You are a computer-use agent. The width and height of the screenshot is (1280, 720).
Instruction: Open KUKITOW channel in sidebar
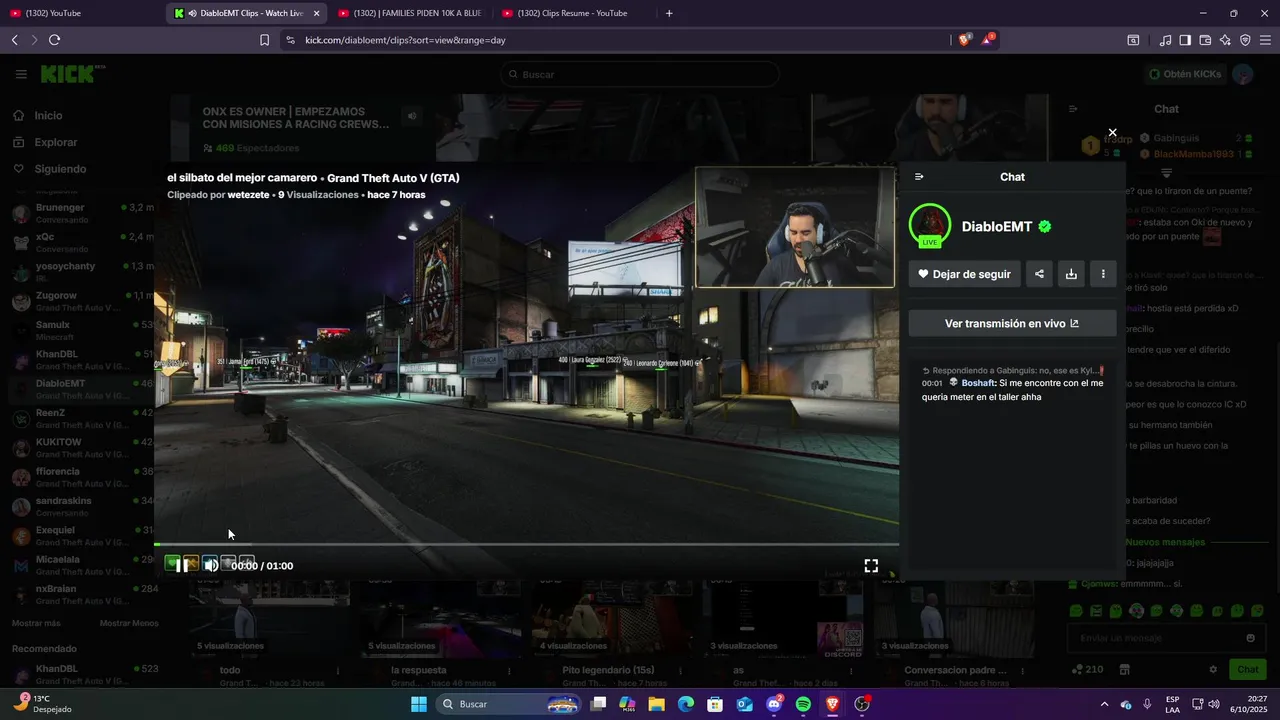[x=82, y=447]
